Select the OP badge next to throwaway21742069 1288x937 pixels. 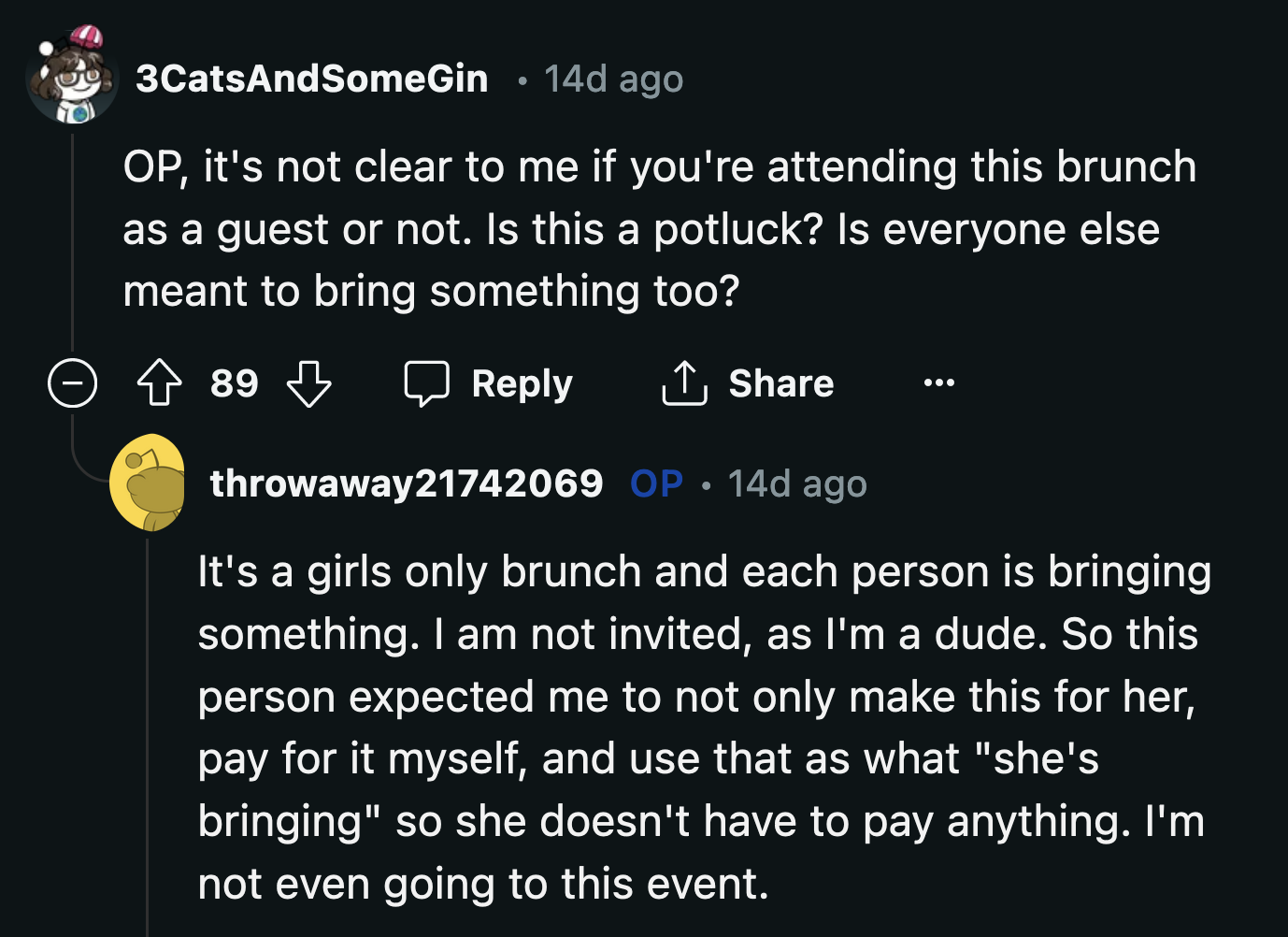[x=655, y=483]
